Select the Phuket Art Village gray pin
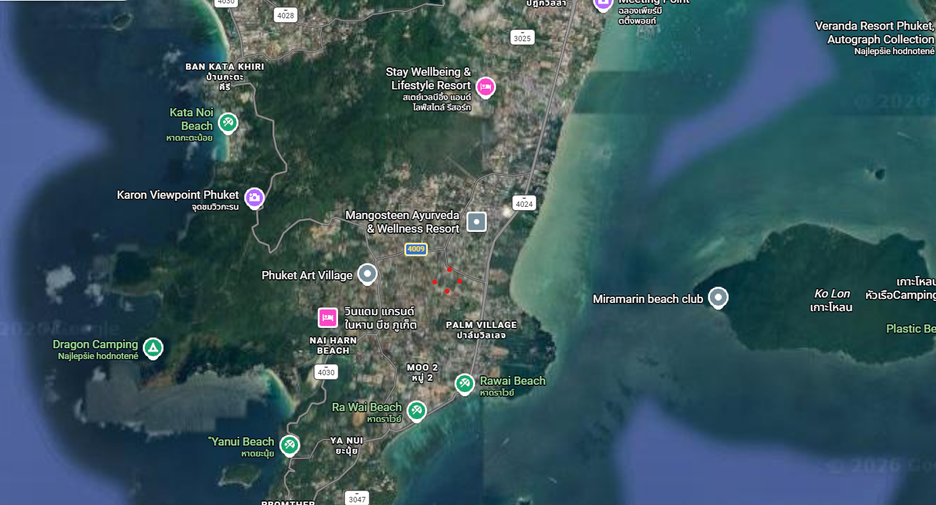 pyautogui.click(x=367, y=275)
